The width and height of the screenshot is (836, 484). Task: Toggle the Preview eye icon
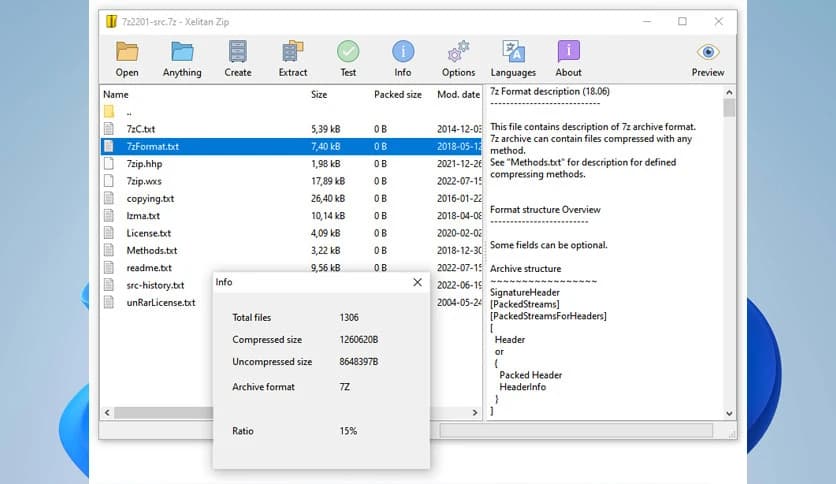[708, 52]
